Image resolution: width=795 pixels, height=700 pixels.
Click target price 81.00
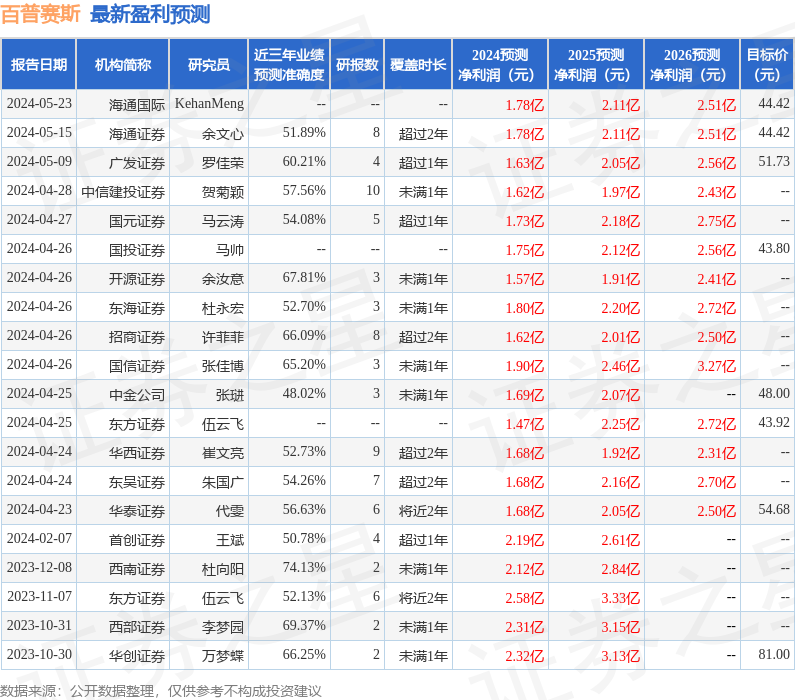pyautogui.click(x=774, y=654)
